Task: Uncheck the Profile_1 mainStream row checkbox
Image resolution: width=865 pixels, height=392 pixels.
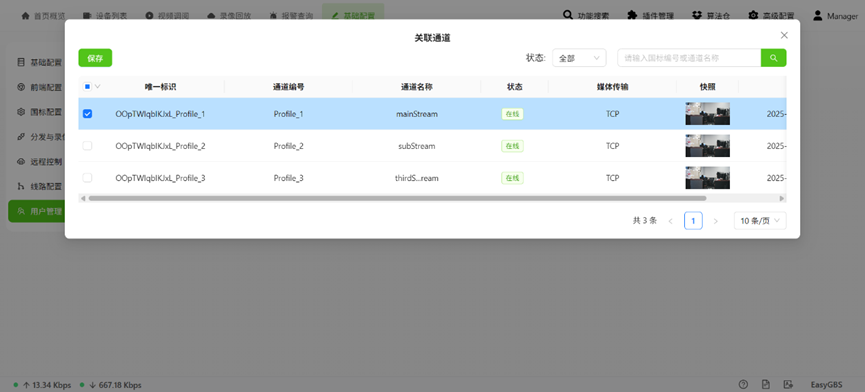Action: coord(87,114)
